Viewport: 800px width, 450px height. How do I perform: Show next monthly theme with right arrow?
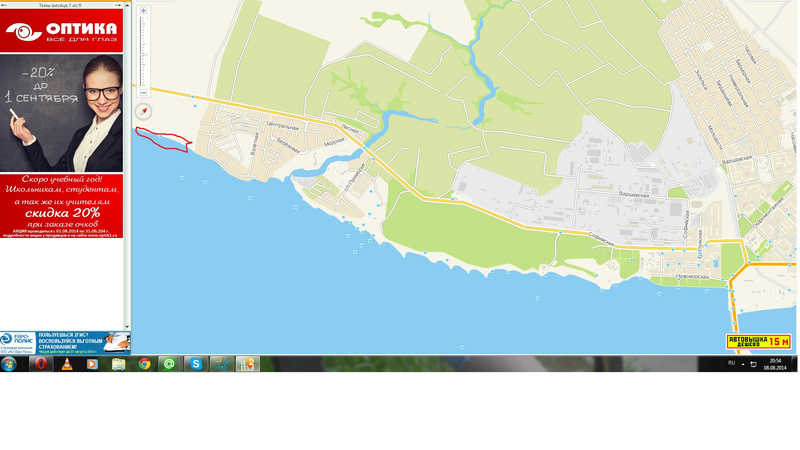(118, 5)
